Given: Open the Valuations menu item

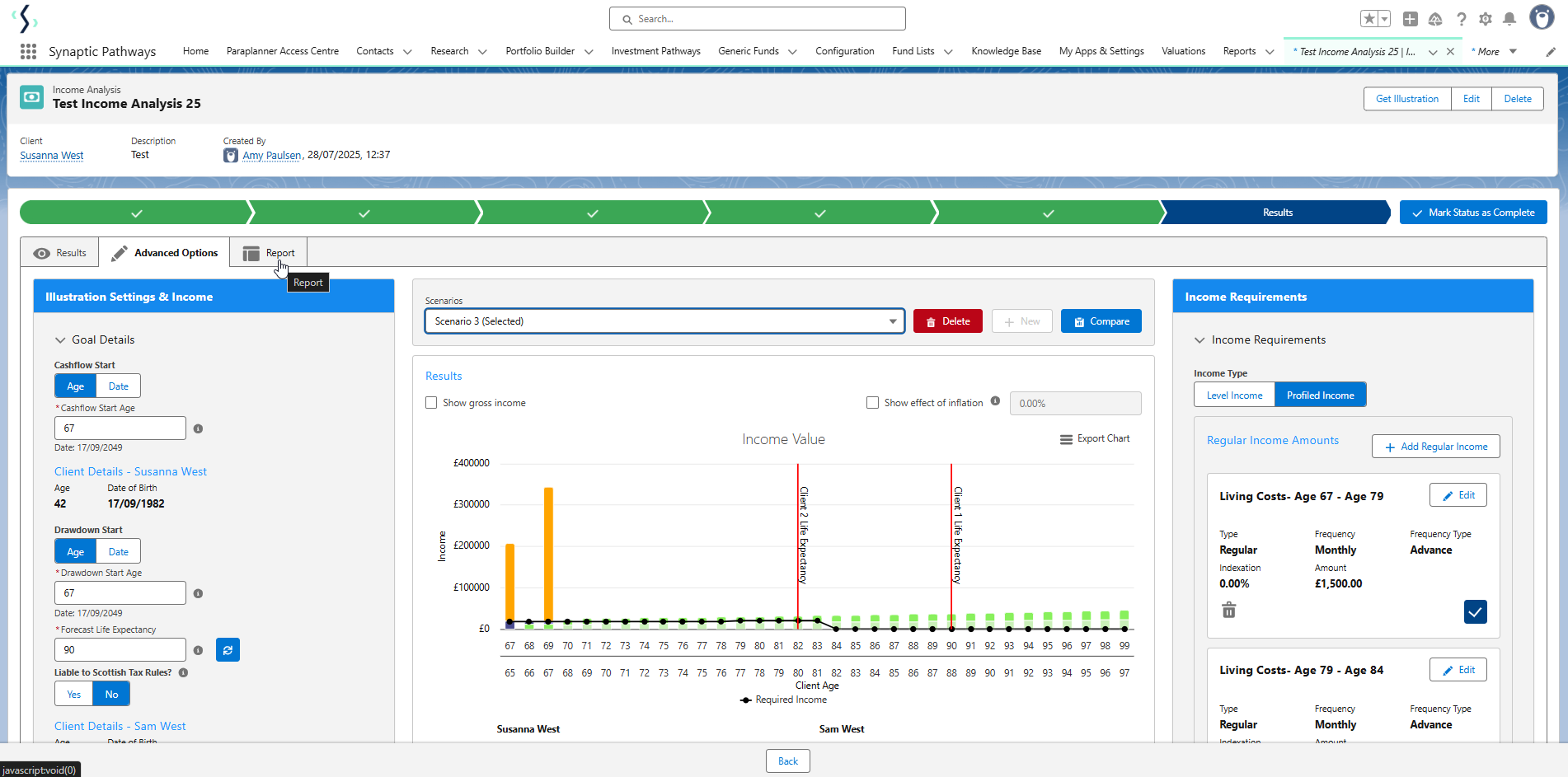Looking at the screenshot, I should coord(1183,51).
